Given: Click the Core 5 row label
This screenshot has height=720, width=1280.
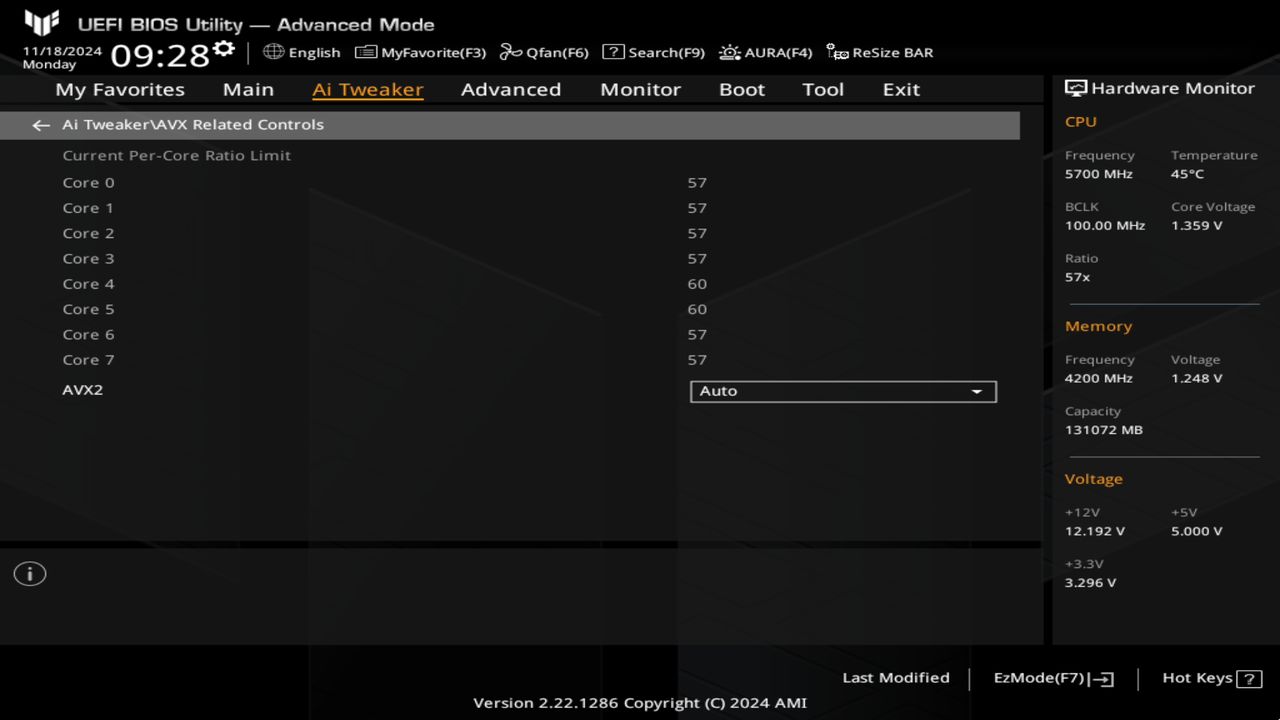Looking at the screenshot, I should [x=88, y=309].
